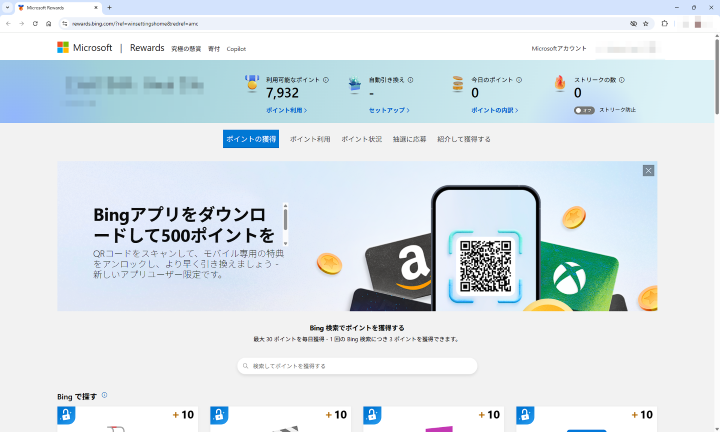Open a new browser tab
This screenshot has width=720, height=432.
click(109, 7)
